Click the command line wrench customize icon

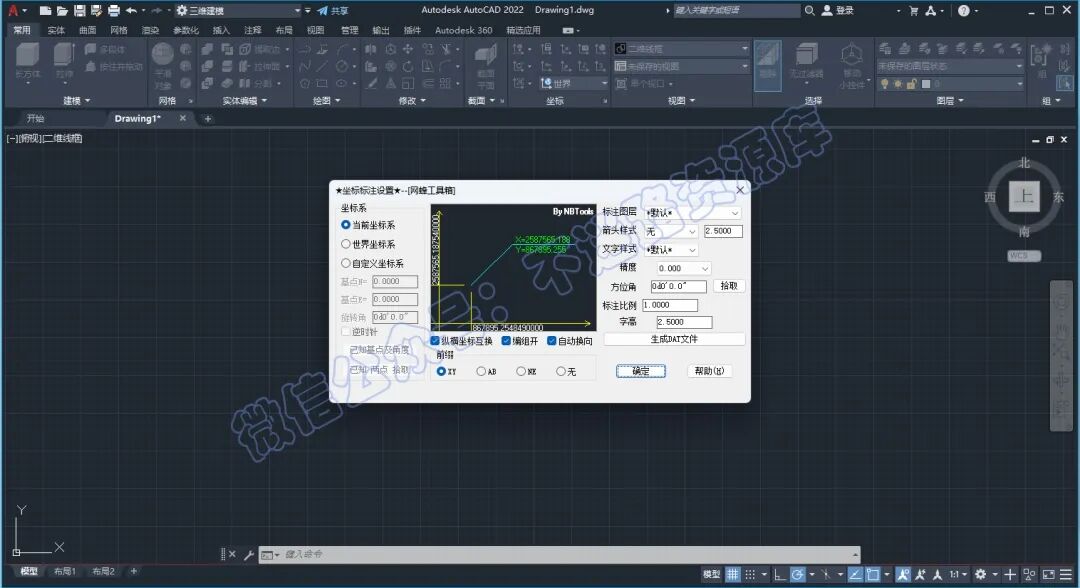coord(249,554)
